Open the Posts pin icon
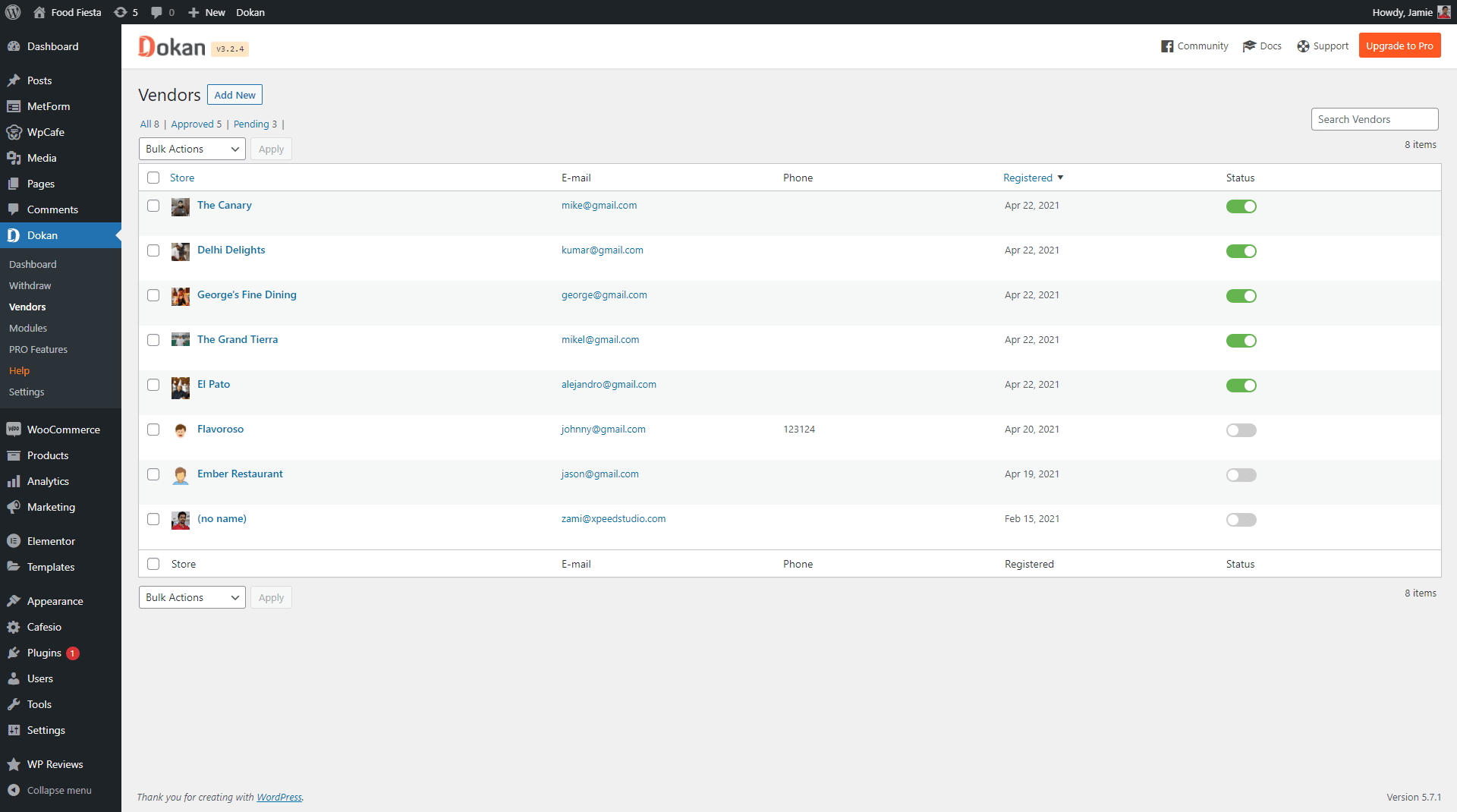 14,80
